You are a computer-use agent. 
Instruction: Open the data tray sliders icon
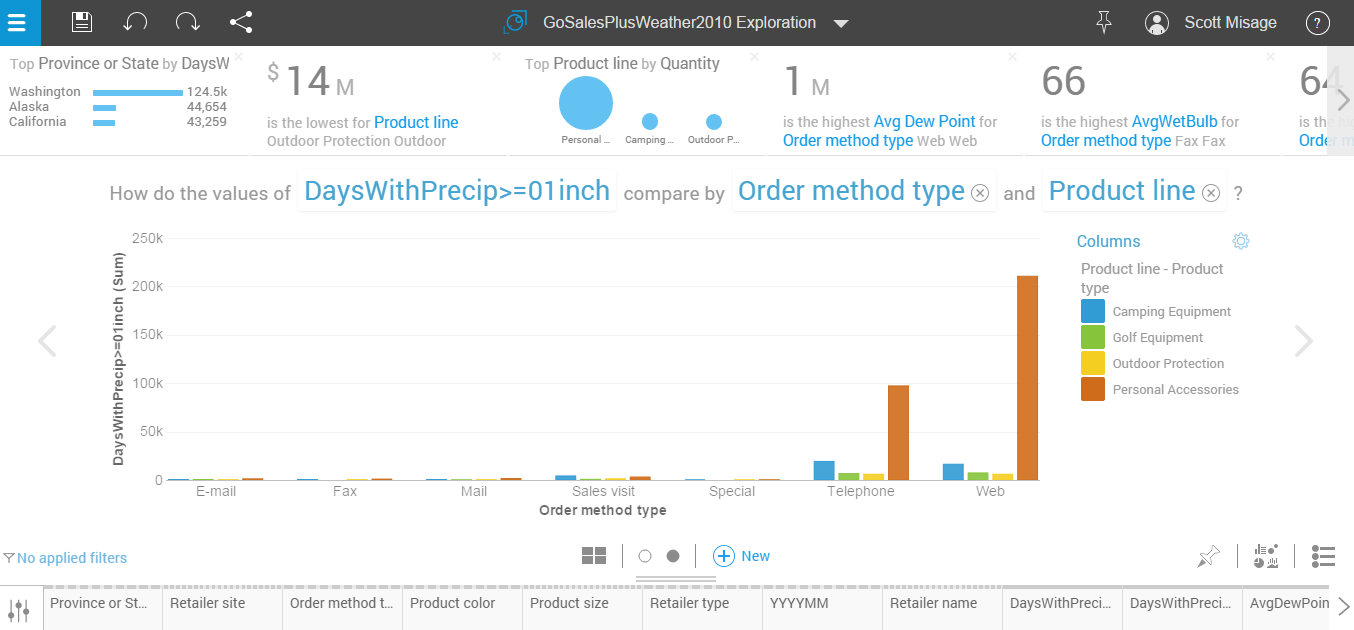[19, 609]
